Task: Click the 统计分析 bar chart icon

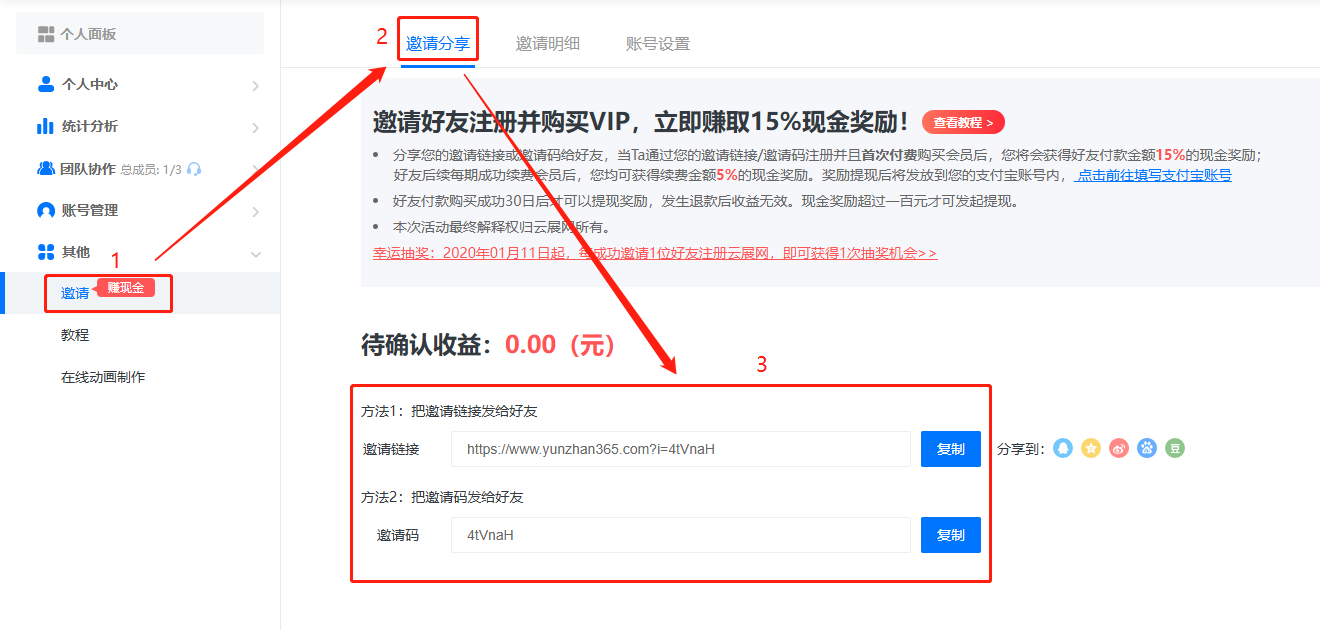Action: tap(45, 126)
